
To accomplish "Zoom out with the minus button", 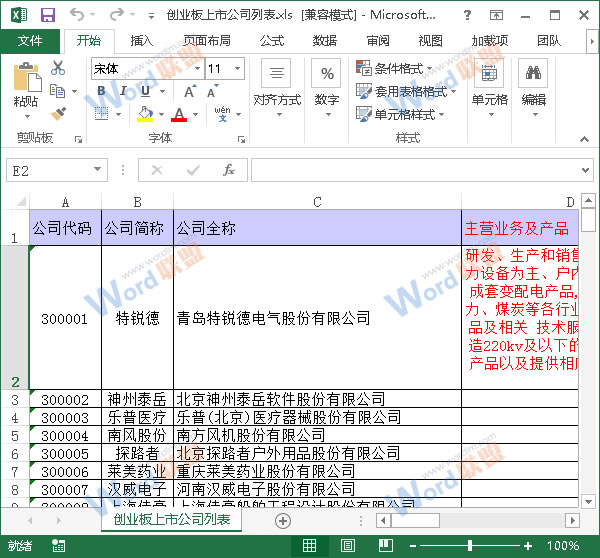I will tap(413, 546).
